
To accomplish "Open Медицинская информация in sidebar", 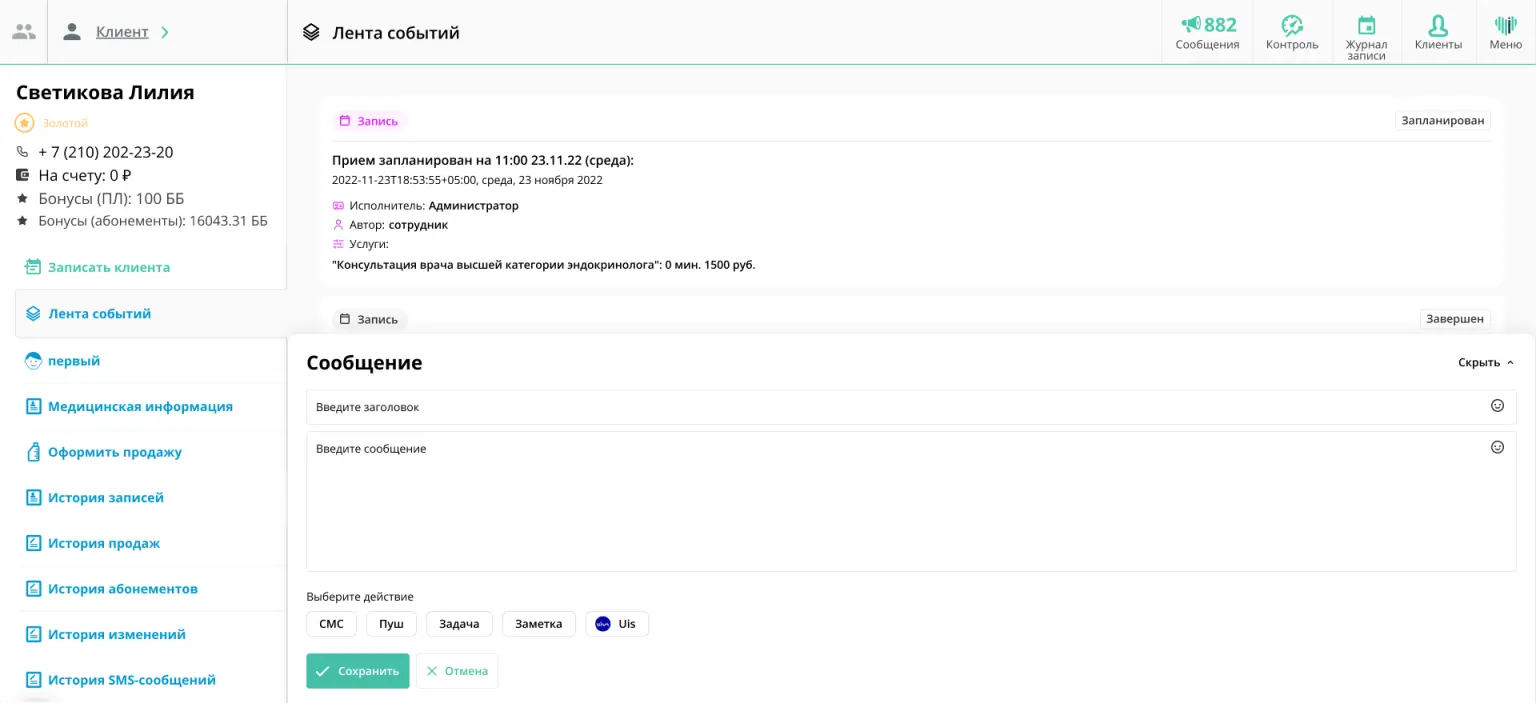I will point(140,407).
